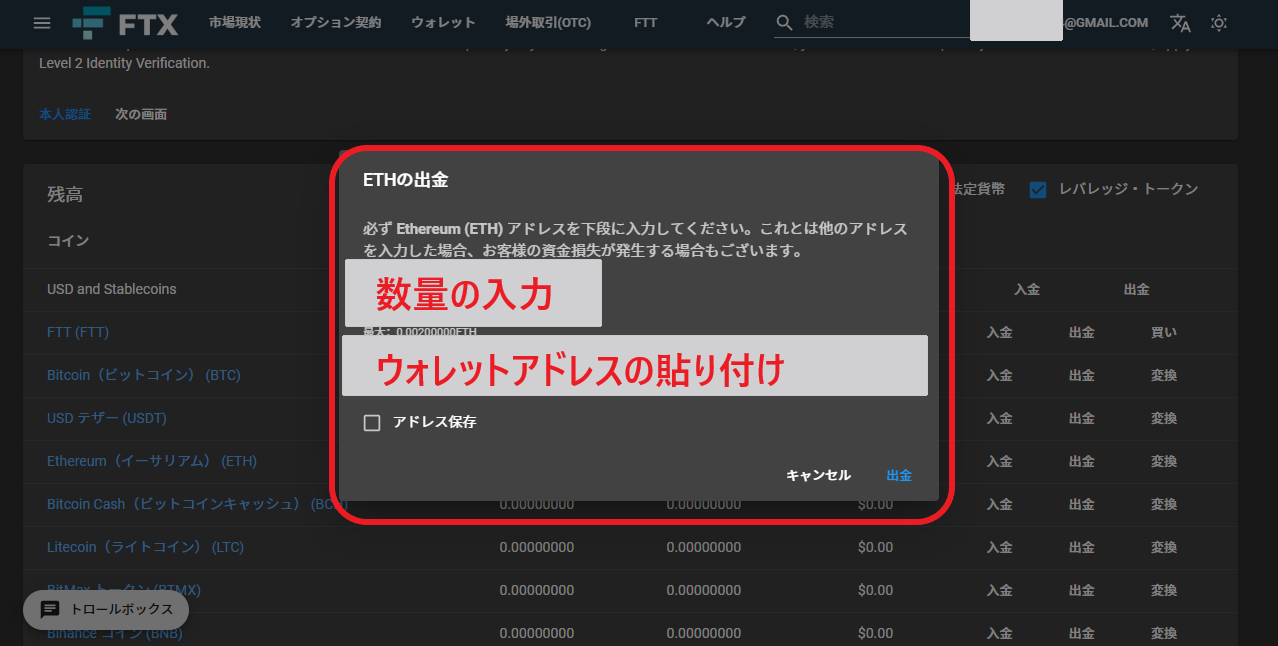Click 入金 in the Bitcoin Cash row
The image size is (1278, 646).
(x=999, y=504)
